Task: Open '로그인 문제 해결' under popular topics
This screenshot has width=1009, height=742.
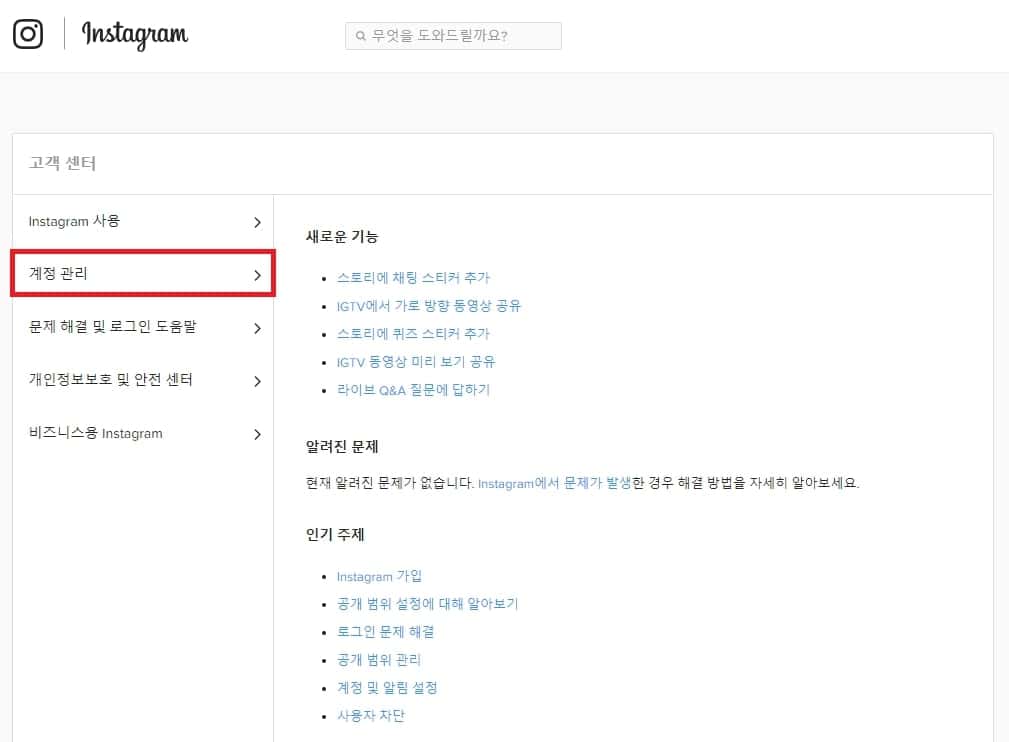Action: (x=384, y=632)
